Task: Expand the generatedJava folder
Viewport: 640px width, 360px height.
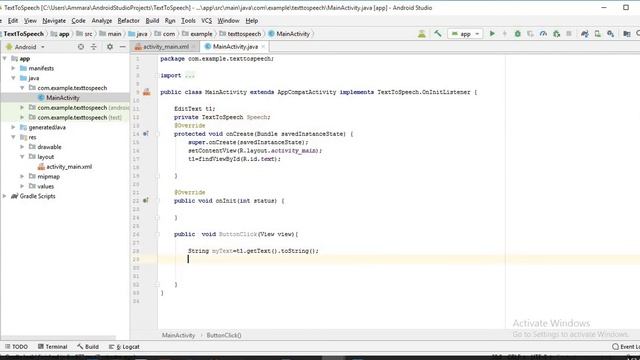Action: pos(13,127)
